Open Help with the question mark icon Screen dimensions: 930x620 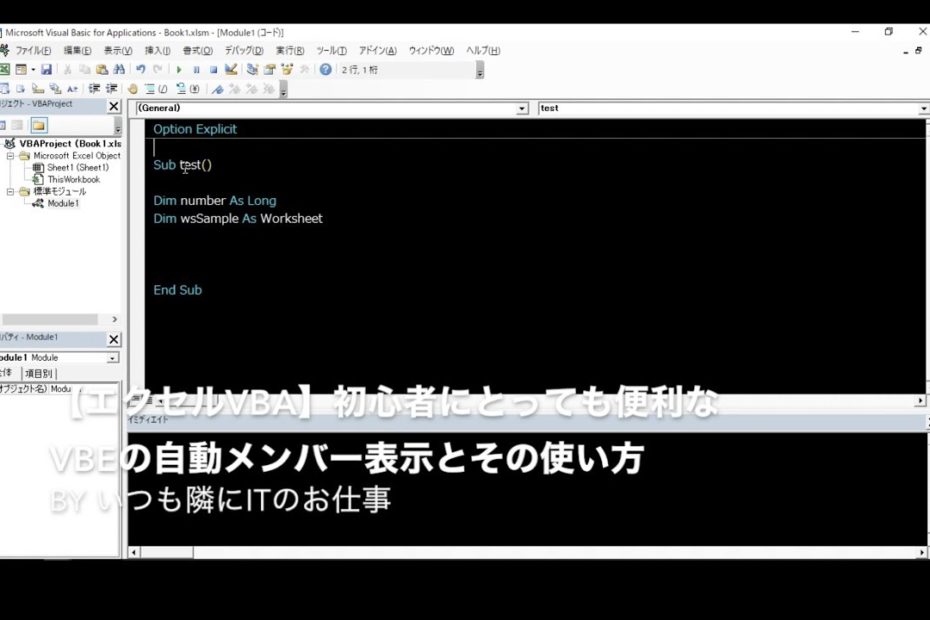pos(325,70)
